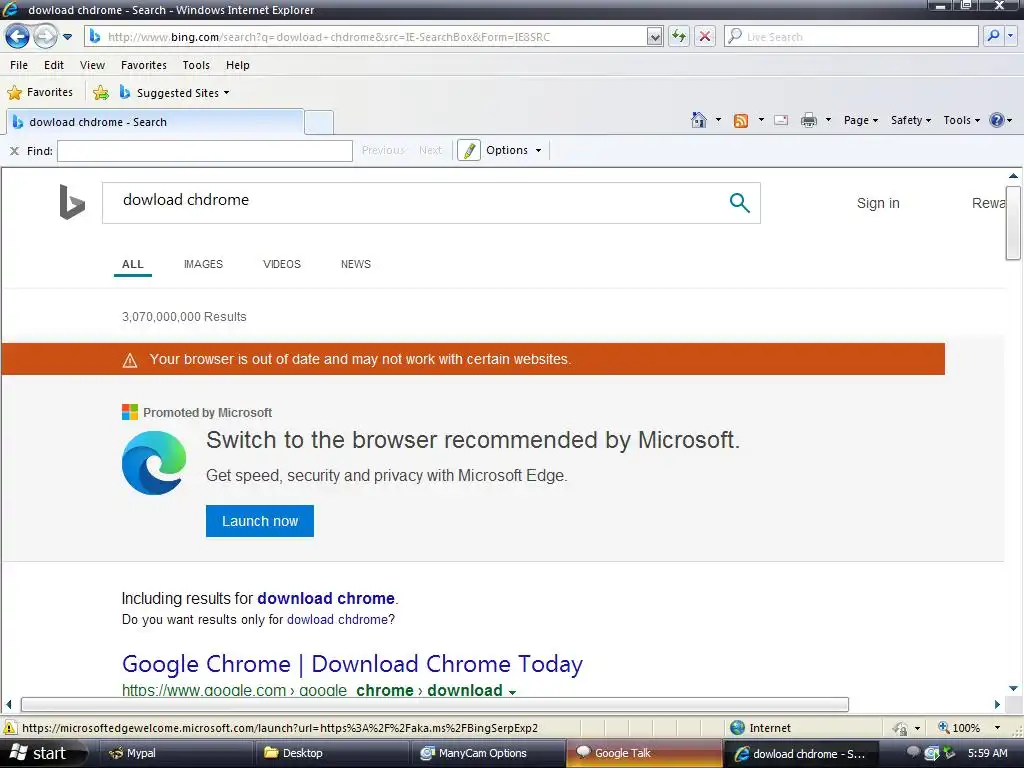Screen dimensions: 1024x768
Task: Close the Find bar with X
Action: pyautogui.click(x=14, y=151)
